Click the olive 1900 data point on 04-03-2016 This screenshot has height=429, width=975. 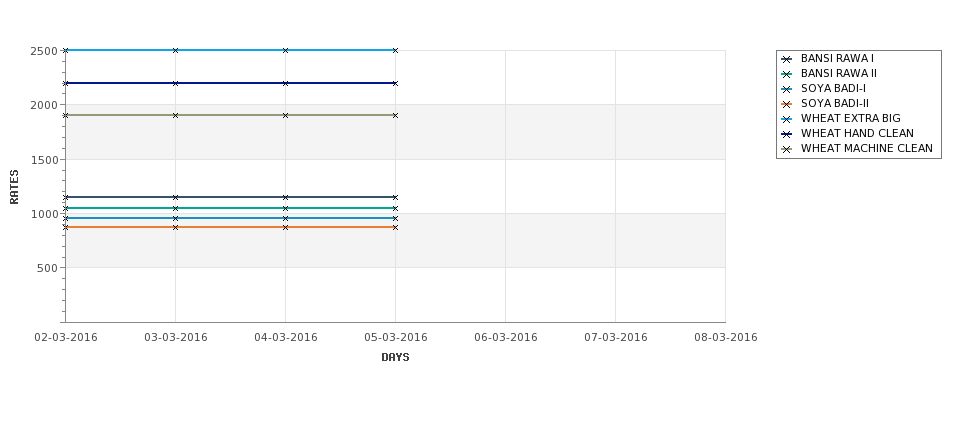pos(285,115)
